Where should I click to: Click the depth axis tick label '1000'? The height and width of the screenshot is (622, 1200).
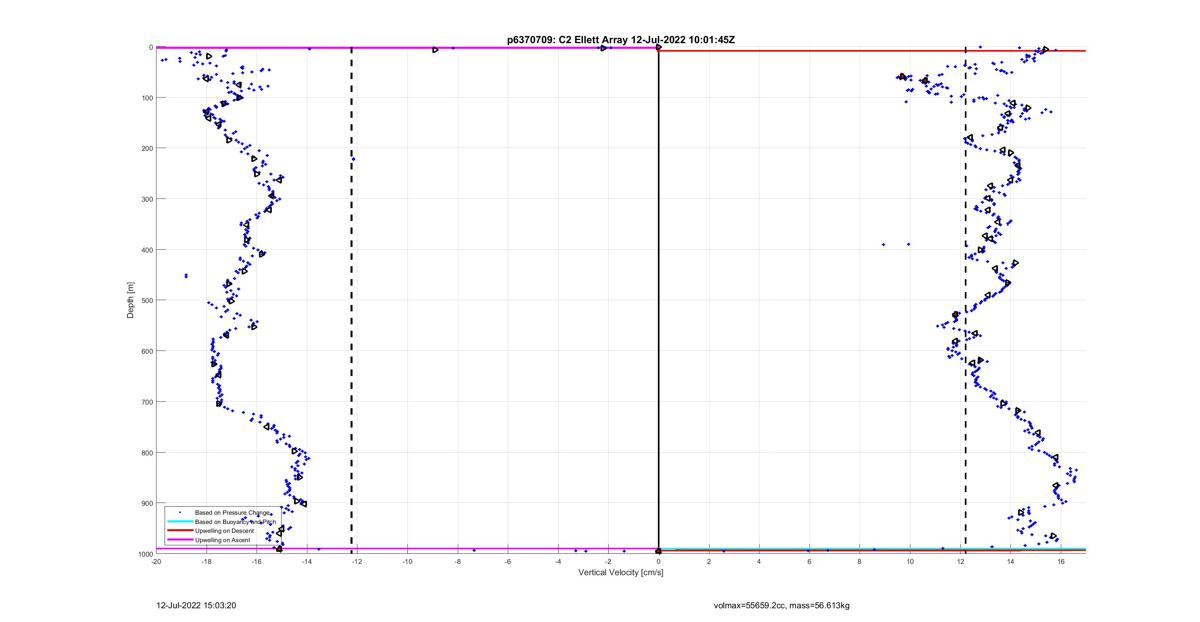point(144,554)
